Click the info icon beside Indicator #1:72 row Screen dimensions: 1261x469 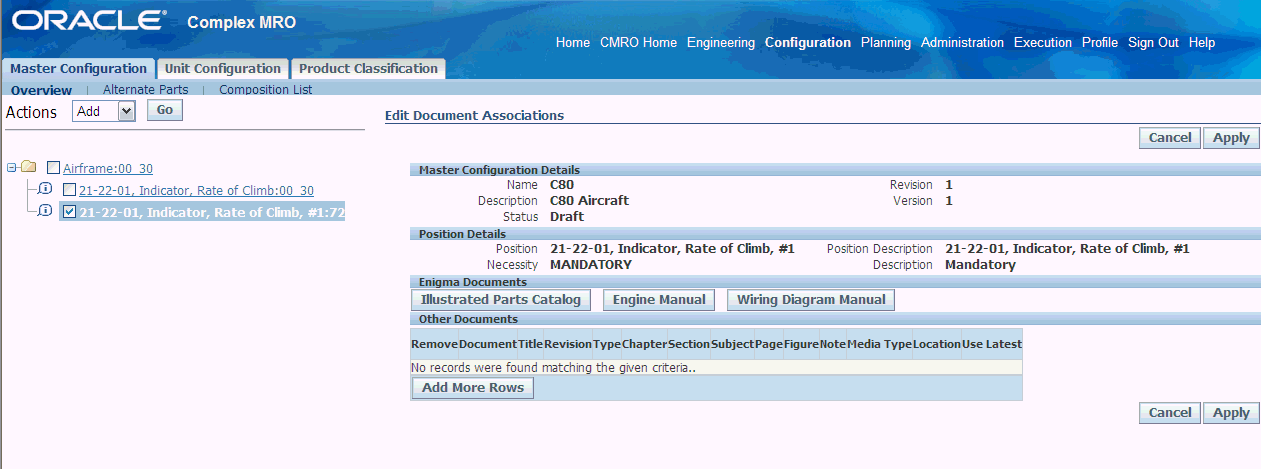(x=45, y=211)
